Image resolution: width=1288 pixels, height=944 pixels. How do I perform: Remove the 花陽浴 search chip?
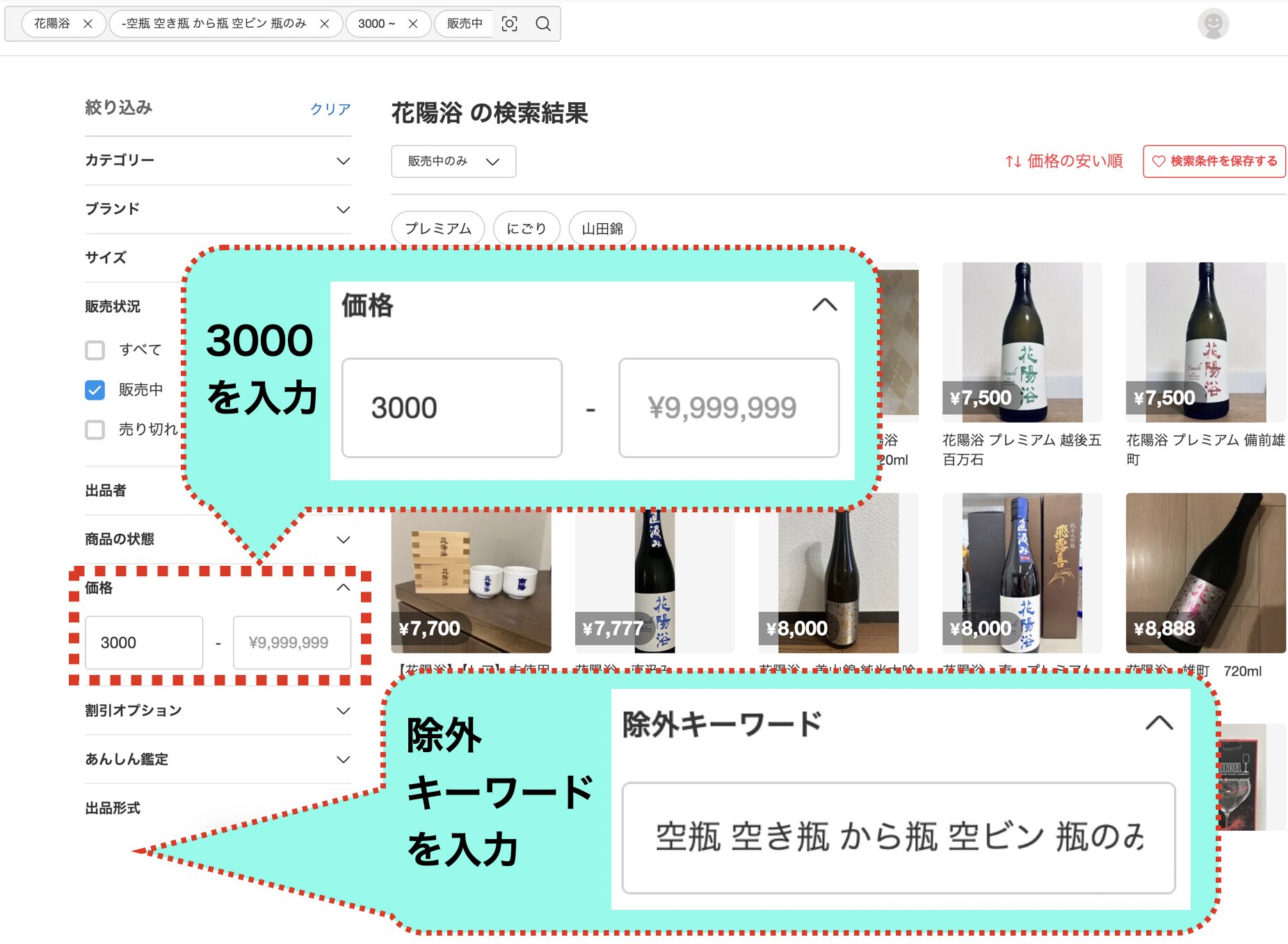click(x=88, y=24)
